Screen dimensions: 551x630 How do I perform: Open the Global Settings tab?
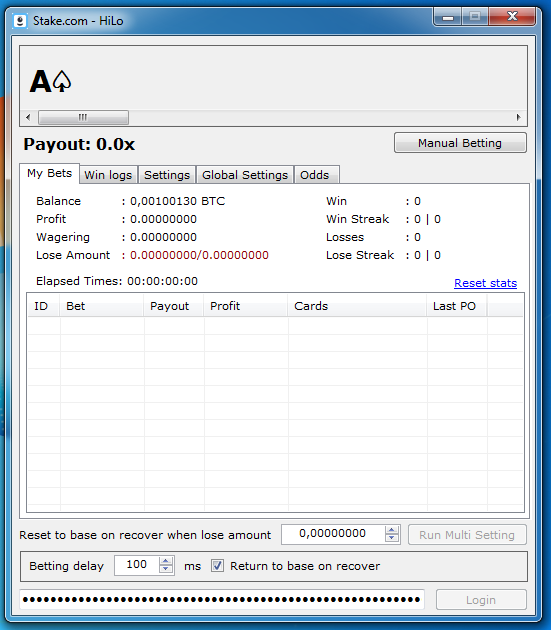(245, 175)
